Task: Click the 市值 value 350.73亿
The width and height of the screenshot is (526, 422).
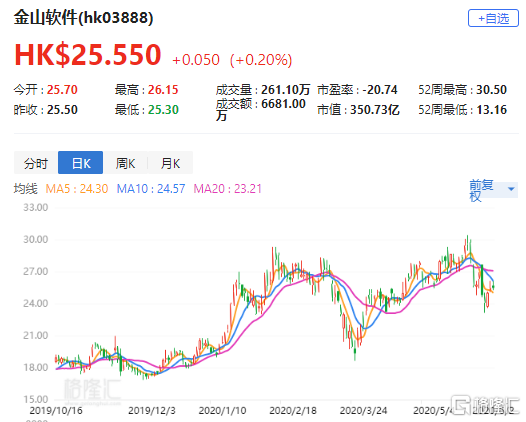Action: 375,110
